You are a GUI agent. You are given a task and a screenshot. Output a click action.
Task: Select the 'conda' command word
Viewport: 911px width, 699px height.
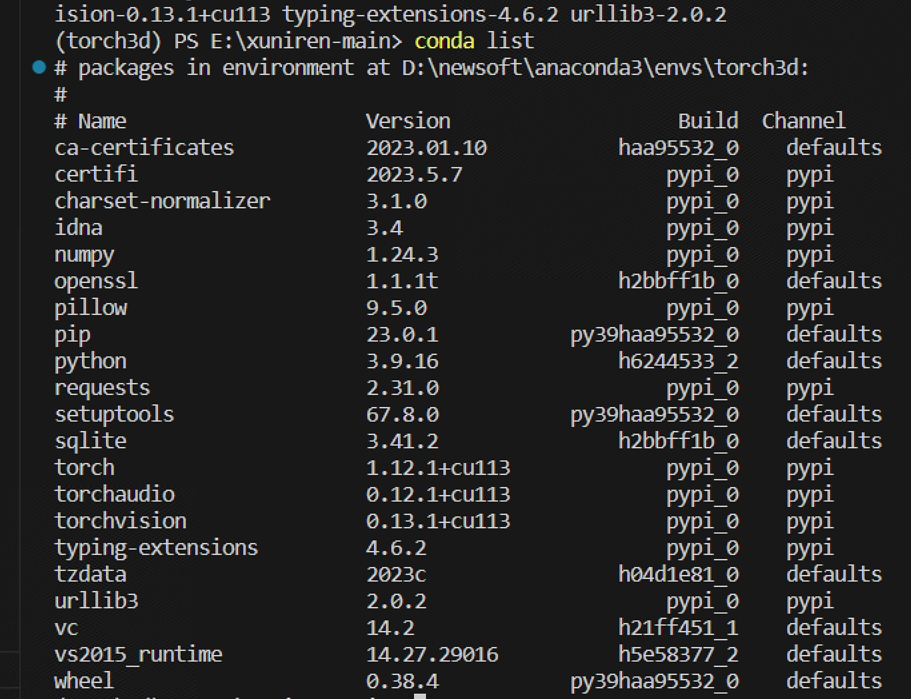pos(444,41)
